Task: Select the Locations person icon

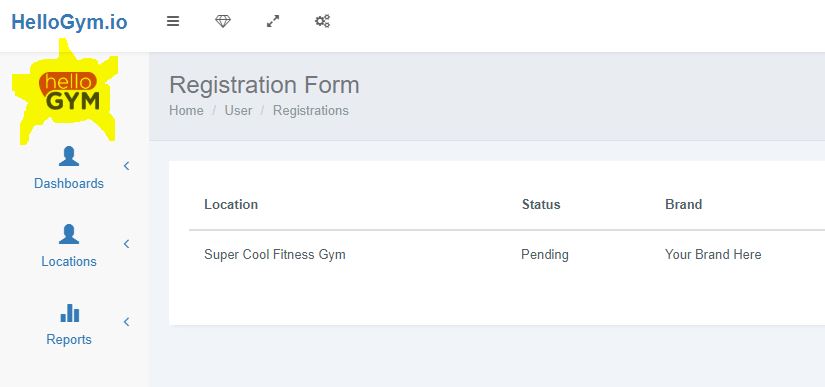Action: click(x=69, y=234)
